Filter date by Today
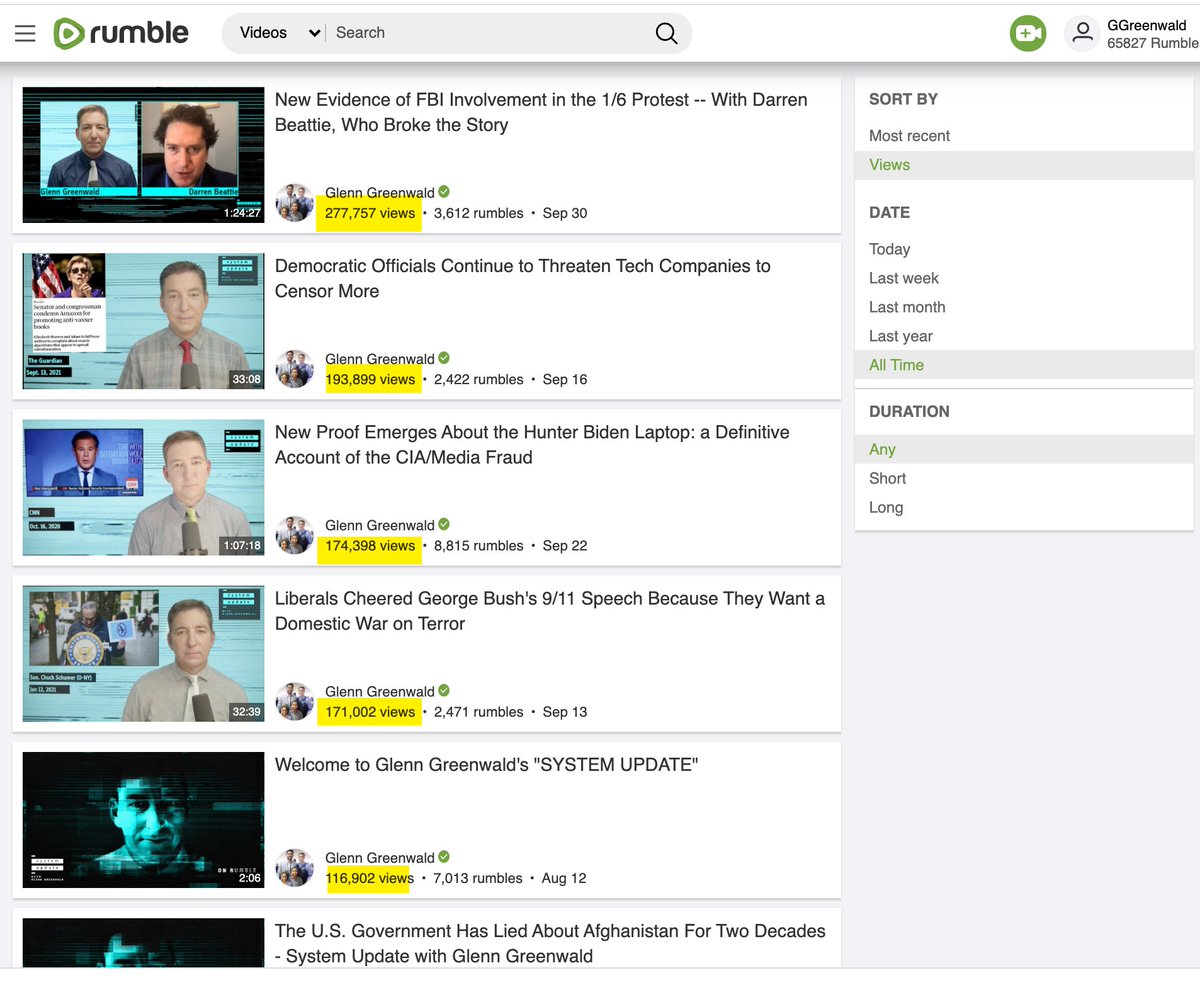1200x985 pixels. pos(889,249)
